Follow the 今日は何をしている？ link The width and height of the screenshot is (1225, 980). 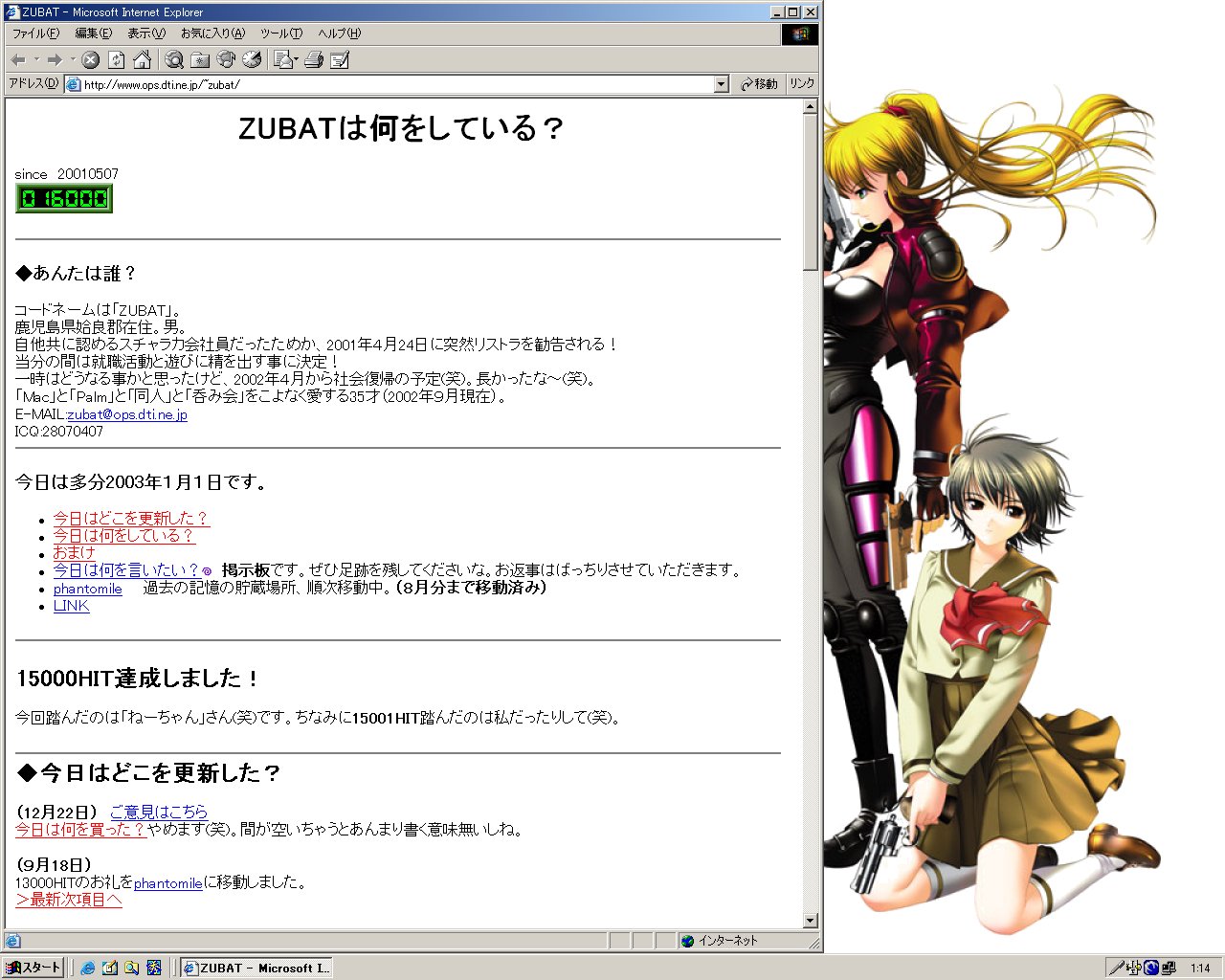coord(123,535)
